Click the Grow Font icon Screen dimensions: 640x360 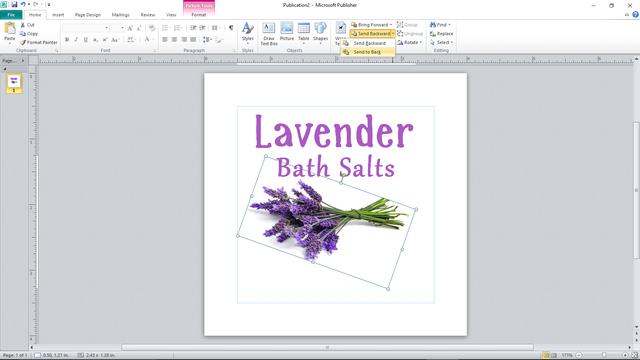[130, 28]
